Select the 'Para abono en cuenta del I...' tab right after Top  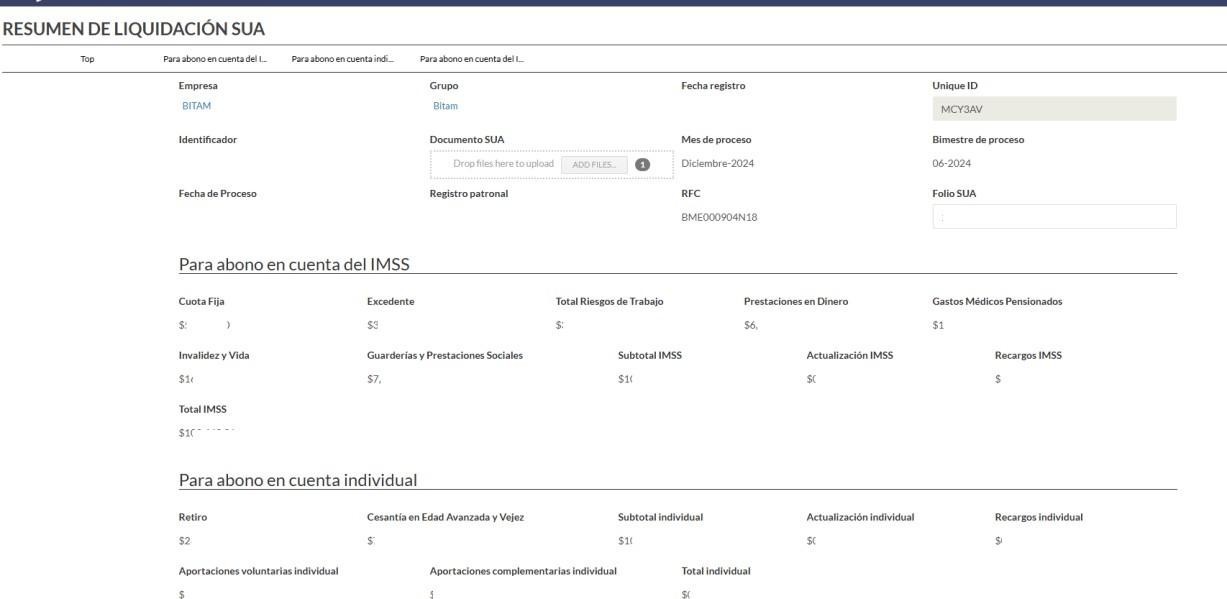coord(214,58)
